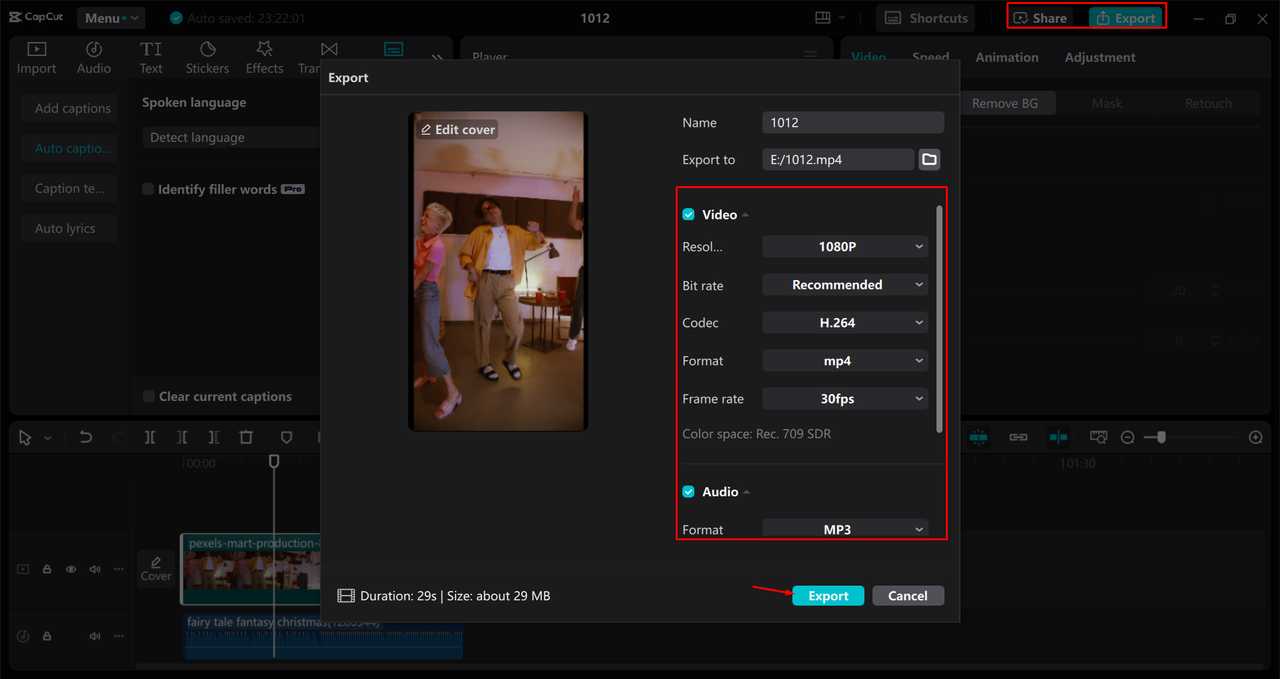Screen dimensions: 1280x679
Task: Click the Name input field
Action: 853,122
